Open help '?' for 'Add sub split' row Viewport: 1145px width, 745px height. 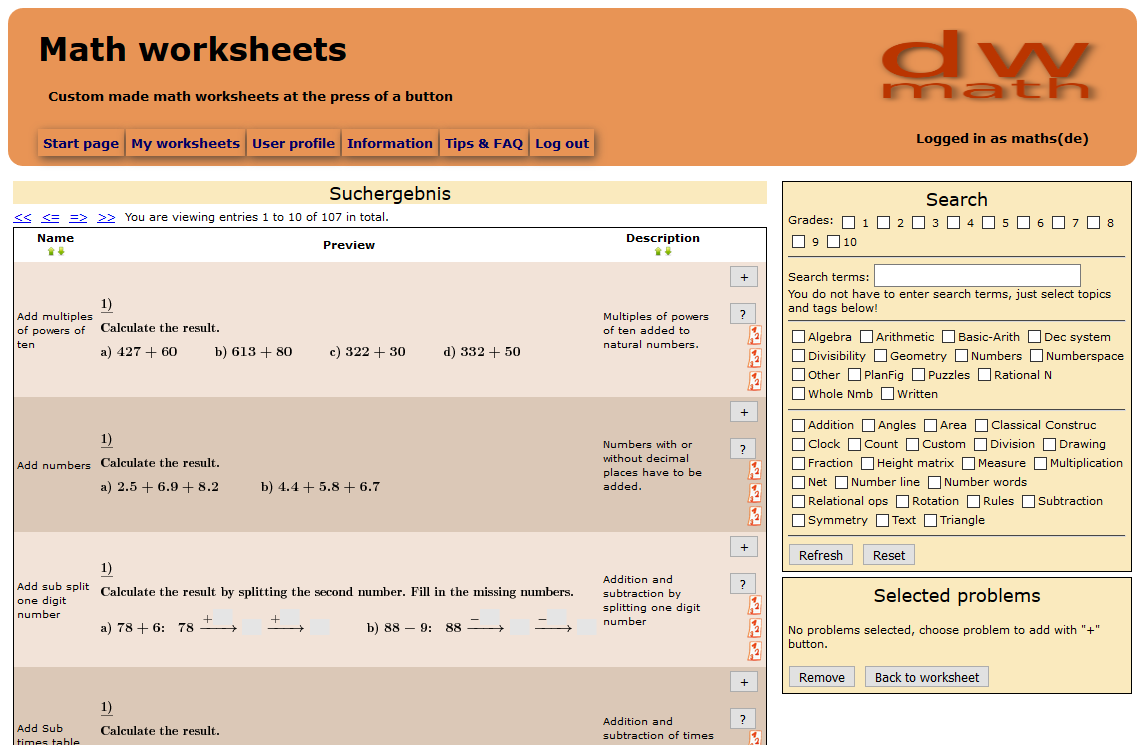coord(743,584)
